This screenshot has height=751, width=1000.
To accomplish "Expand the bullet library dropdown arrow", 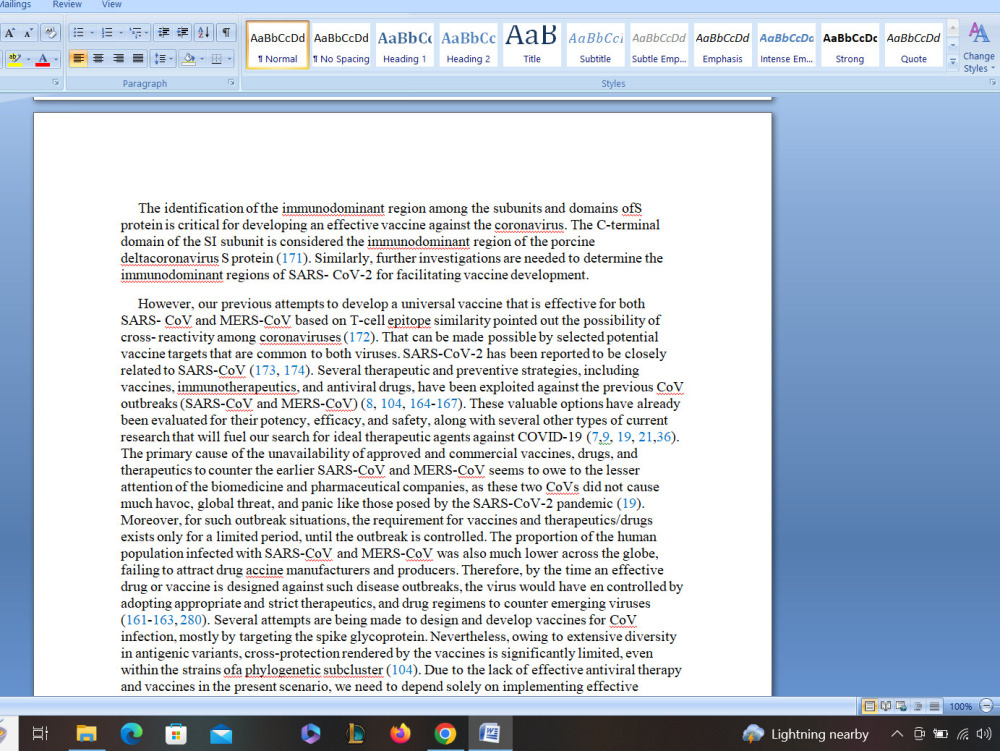I will pyautogui.click(x=92, y=33).
